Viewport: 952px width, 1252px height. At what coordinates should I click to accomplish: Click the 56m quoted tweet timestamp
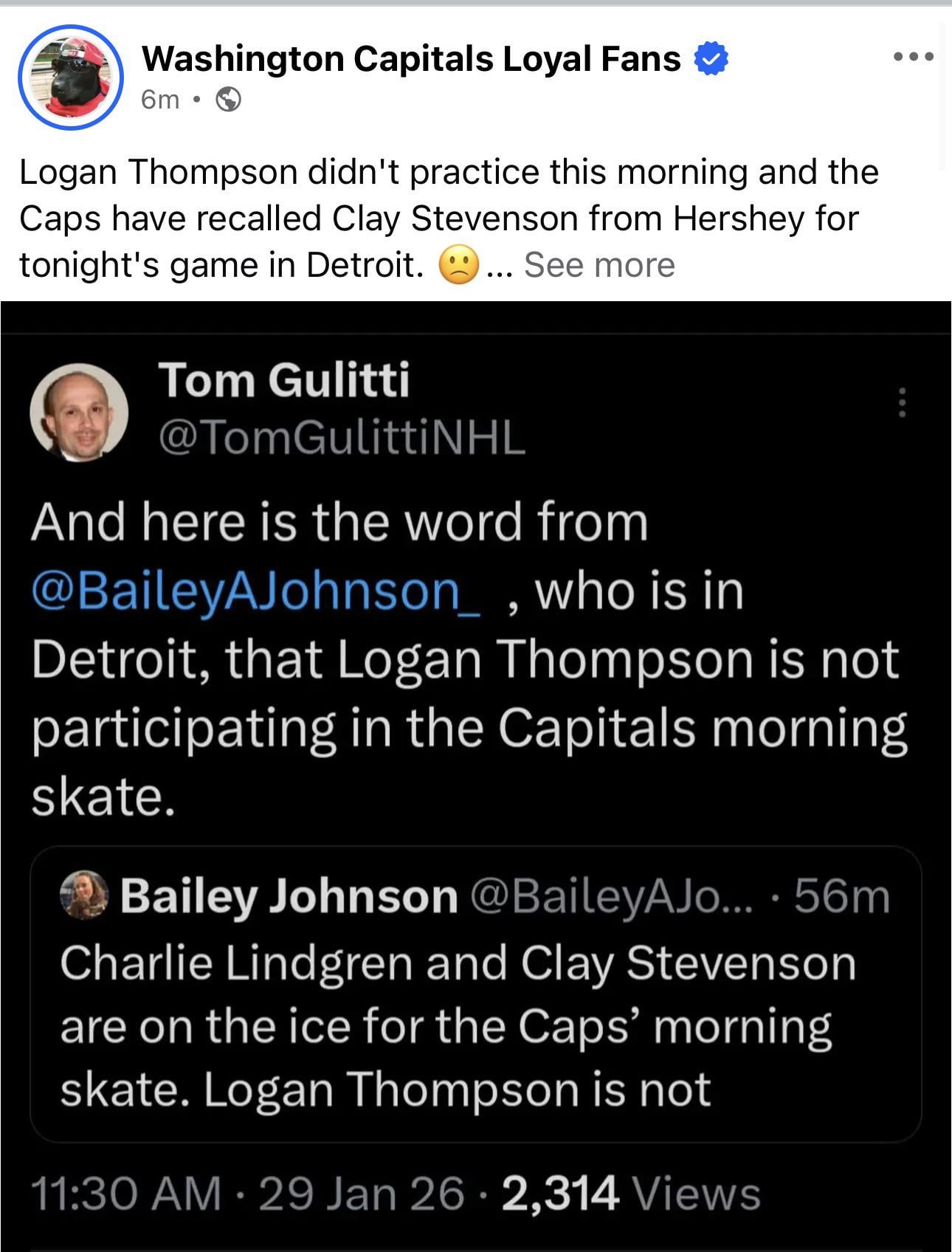coord(842,896)
